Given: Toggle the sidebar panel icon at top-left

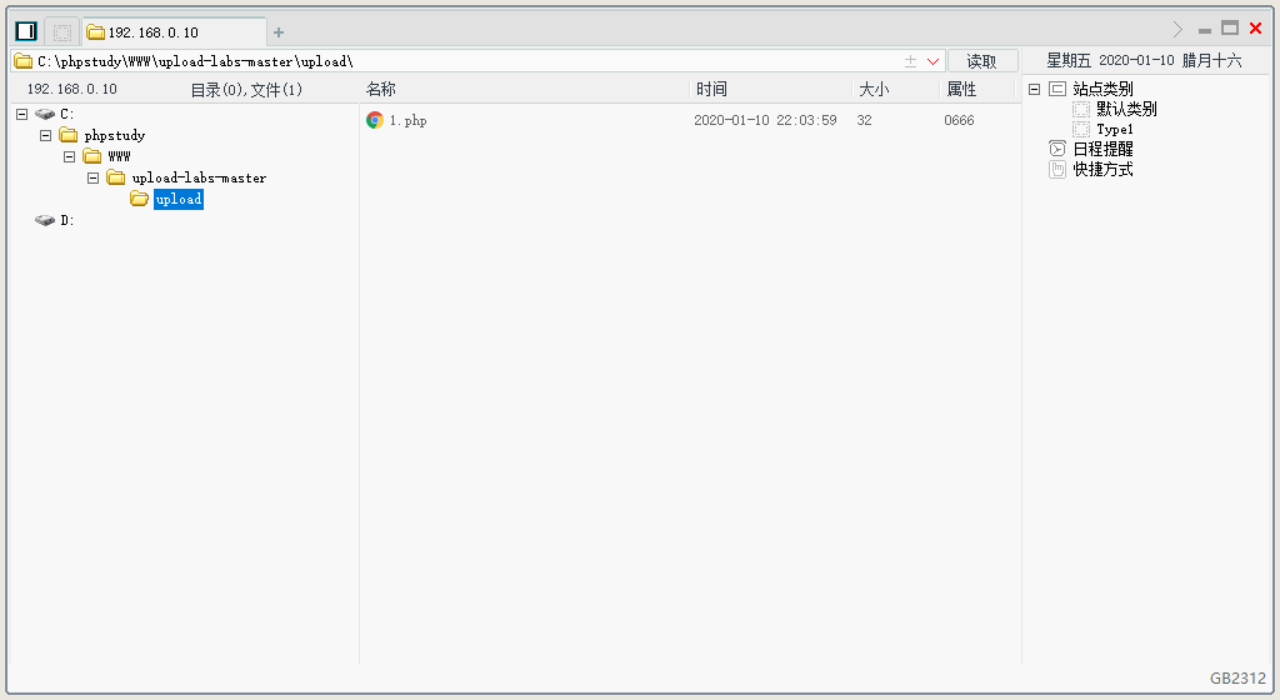Looking at the screenshot, I should (26, 31).
